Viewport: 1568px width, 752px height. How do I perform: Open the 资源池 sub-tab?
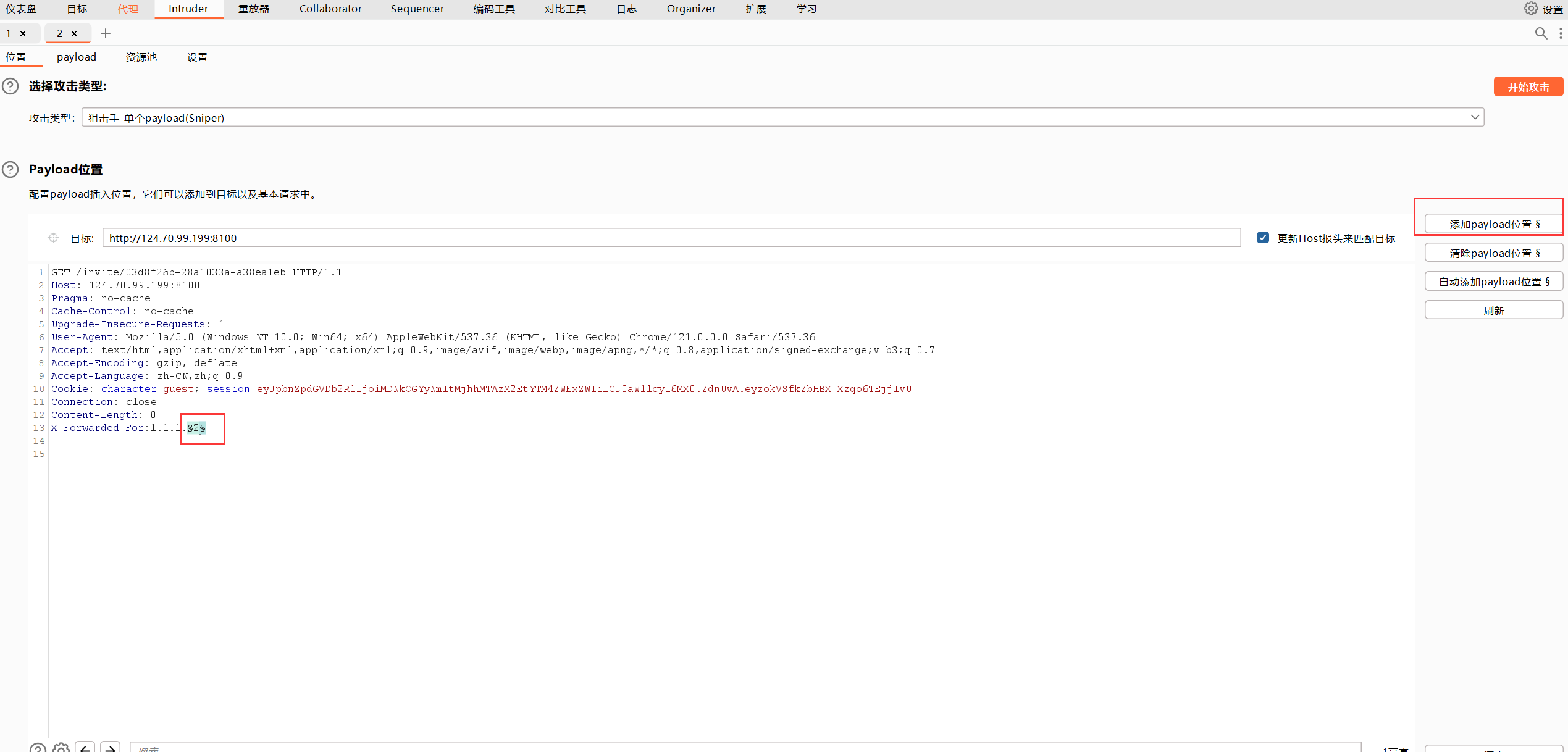click(x=141, y=57)
